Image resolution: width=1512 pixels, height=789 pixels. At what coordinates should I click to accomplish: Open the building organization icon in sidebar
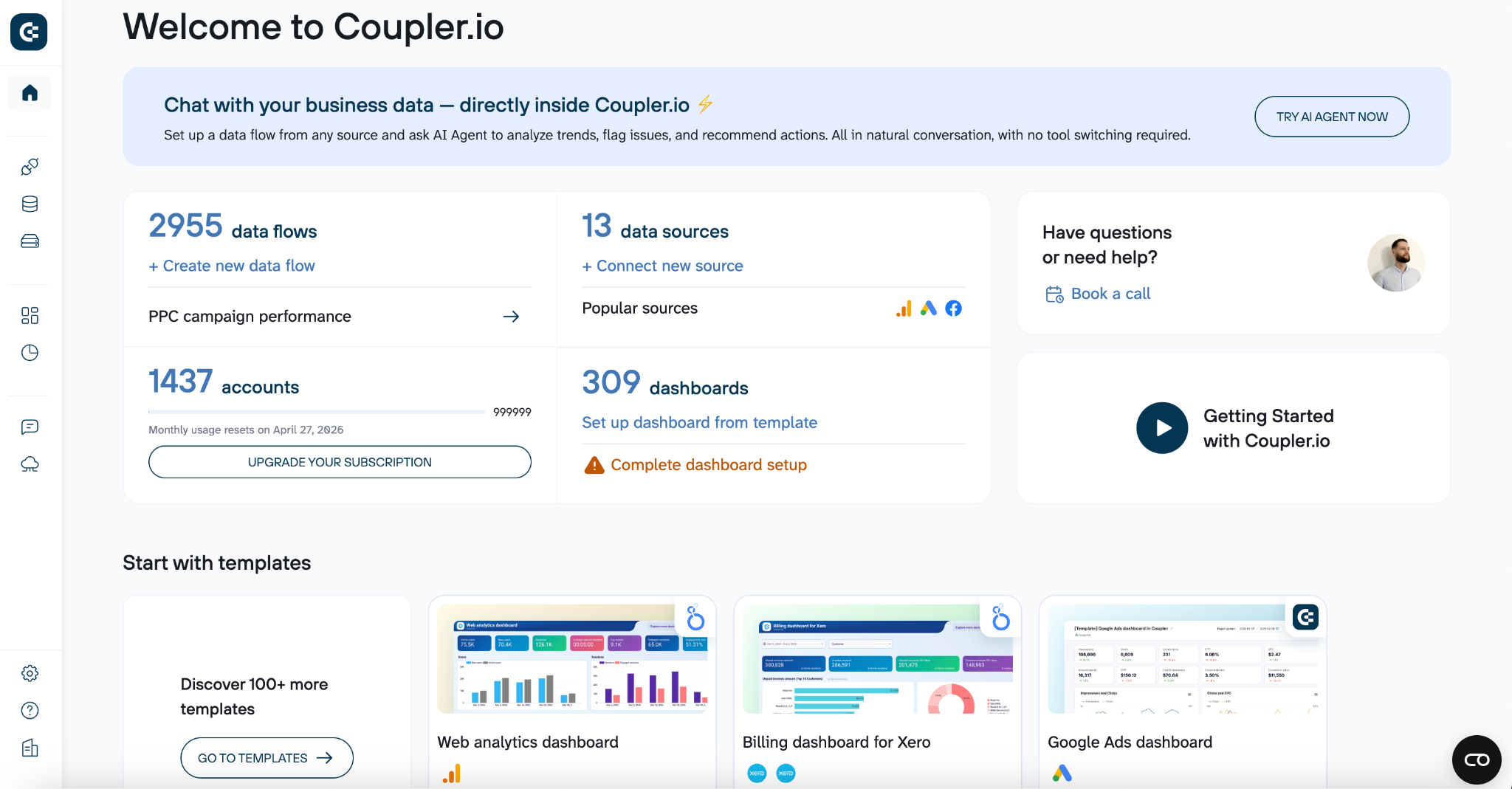tap(30, 748)
